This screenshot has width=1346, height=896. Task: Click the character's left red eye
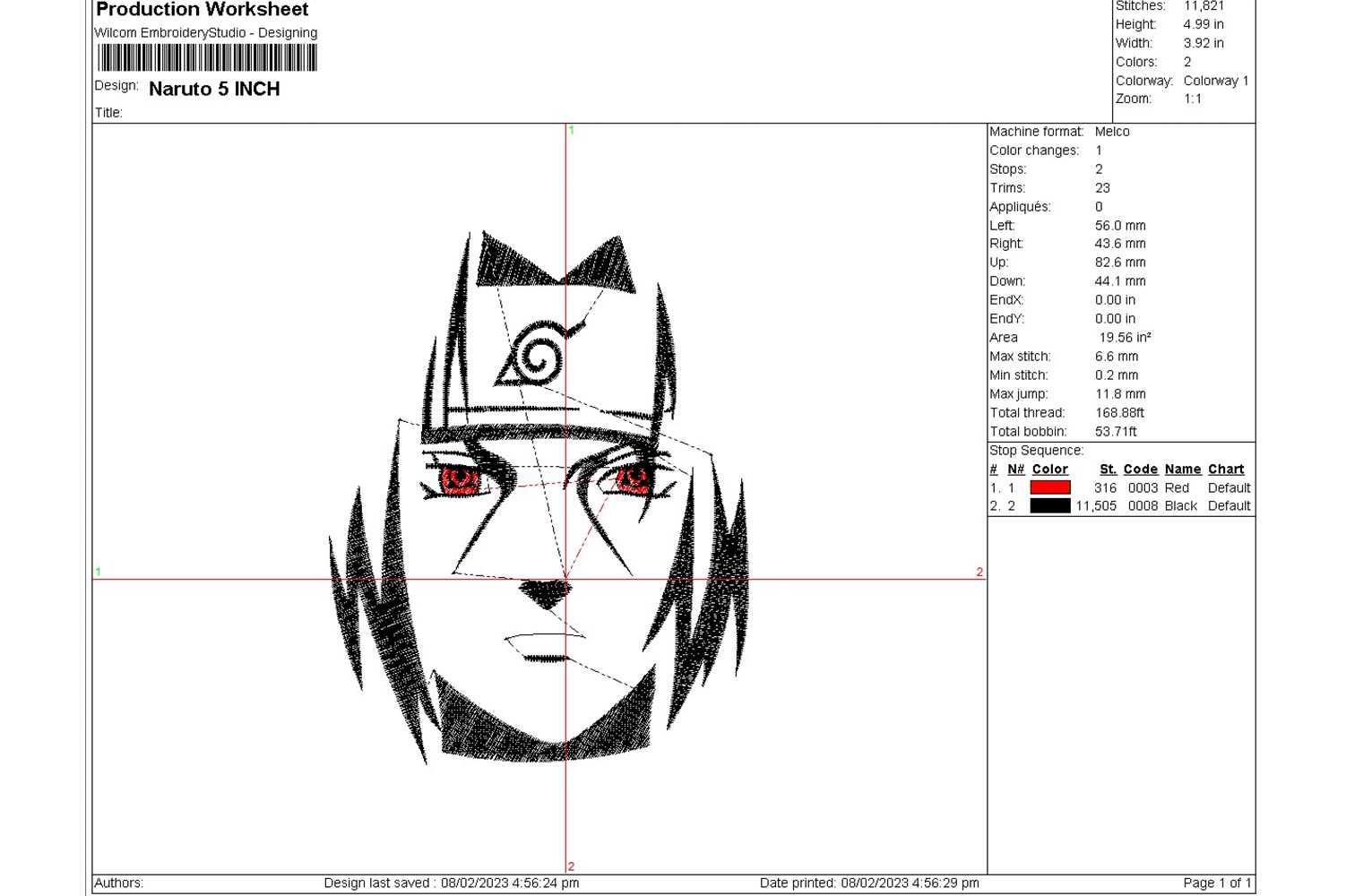pos(460,481)
